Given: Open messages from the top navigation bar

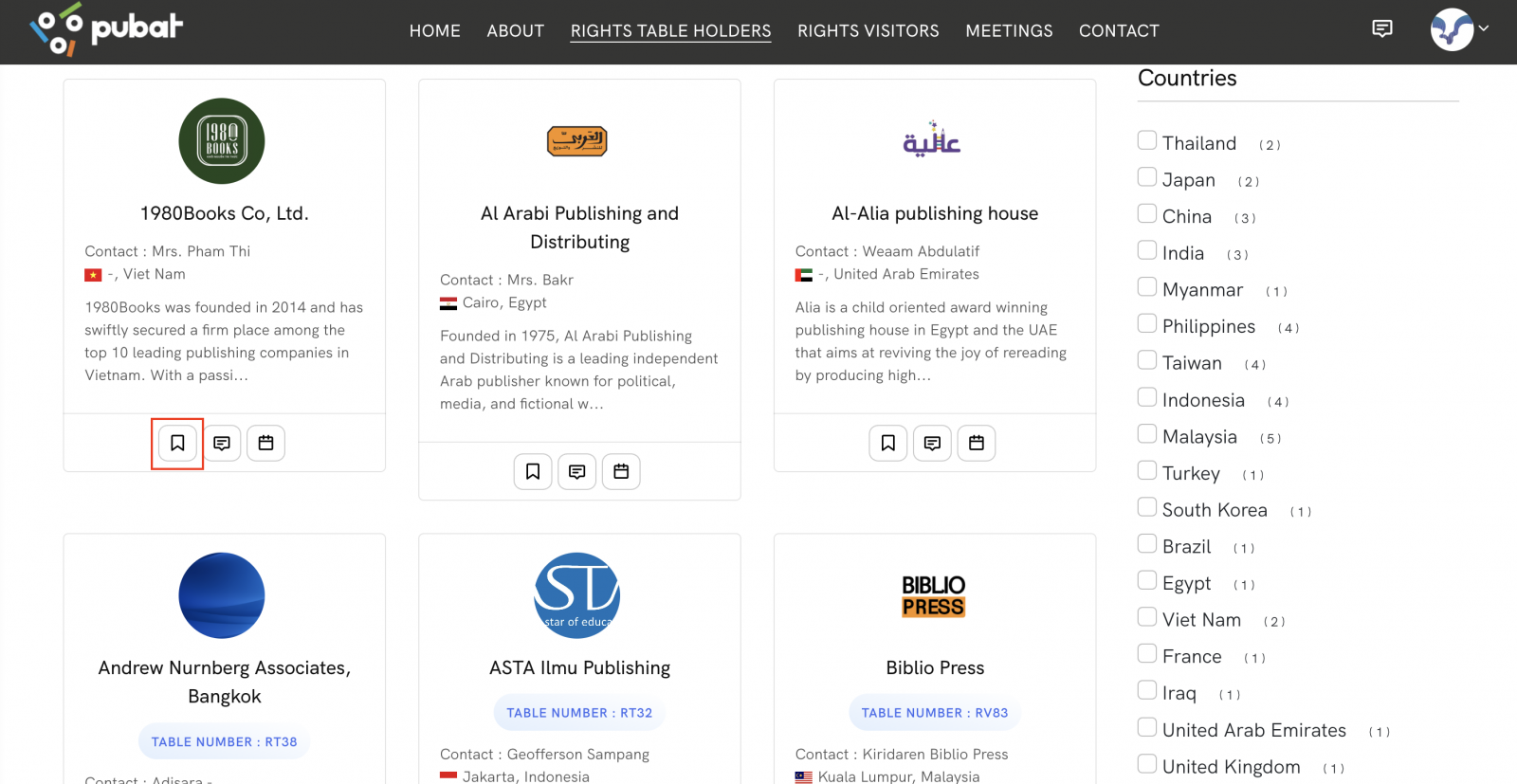Looking at the screenshot, I should (1381, 29).
